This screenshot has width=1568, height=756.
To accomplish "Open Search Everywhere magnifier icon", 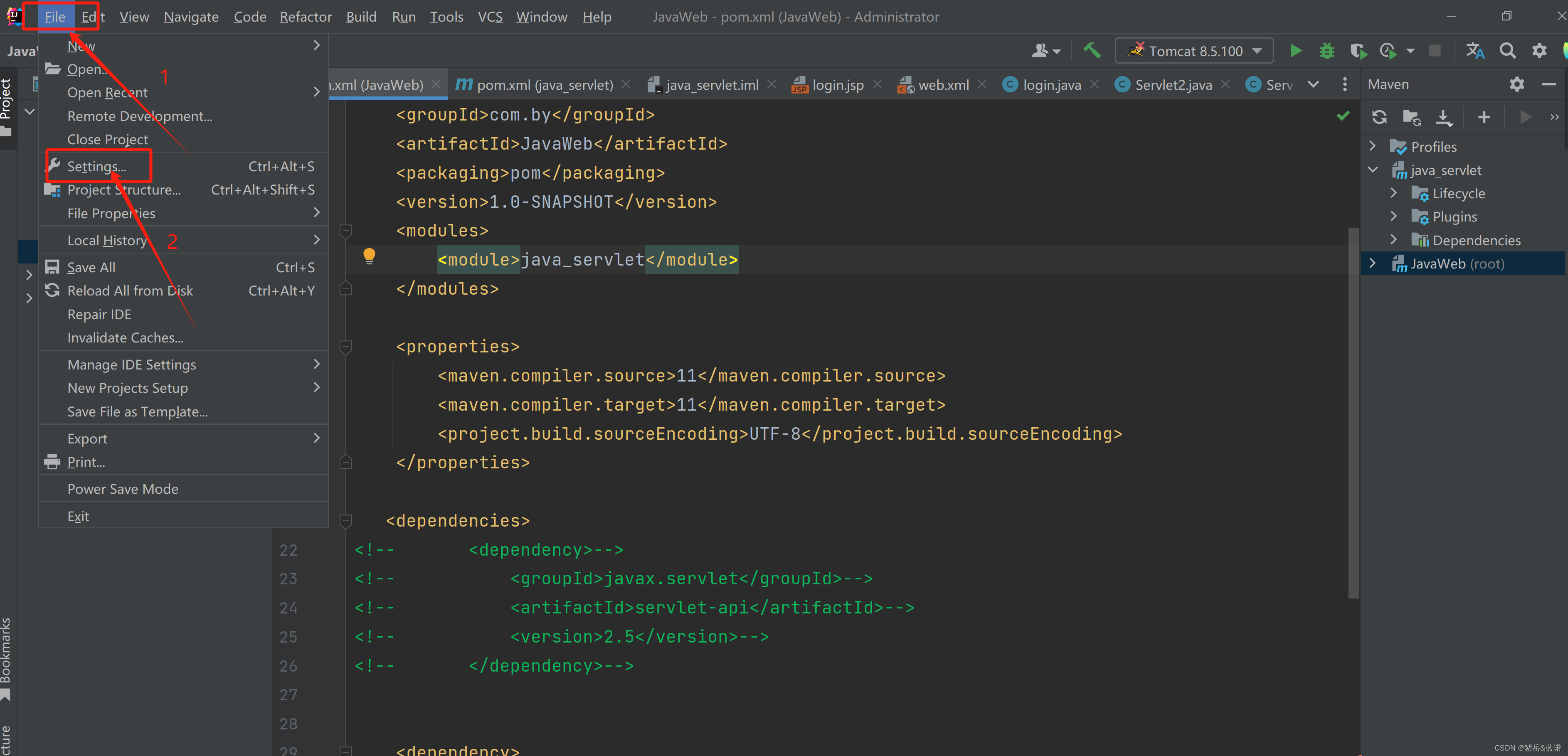I will (x=1507, y=51).
